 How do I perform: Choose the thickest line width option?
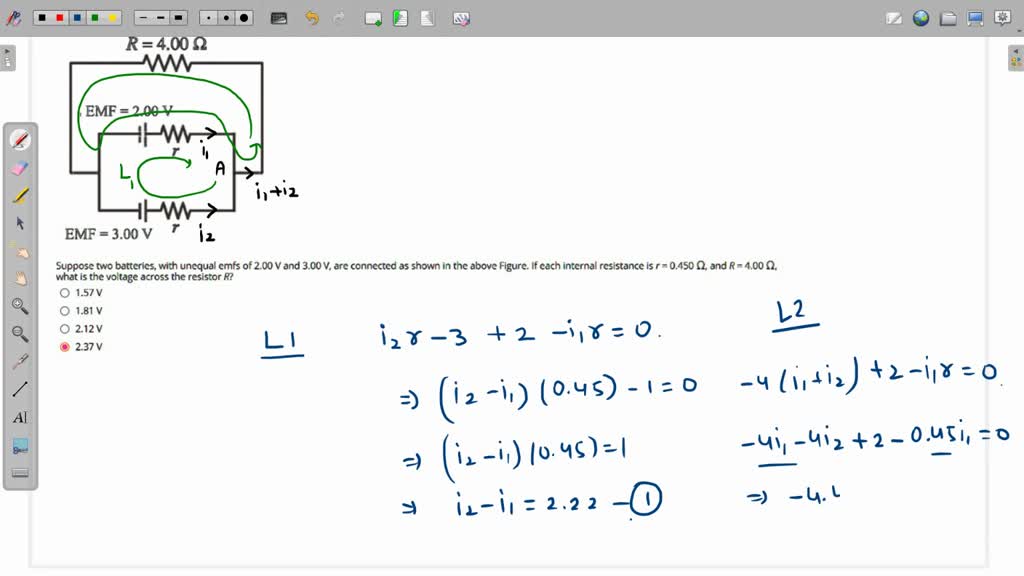pos(177,17)
